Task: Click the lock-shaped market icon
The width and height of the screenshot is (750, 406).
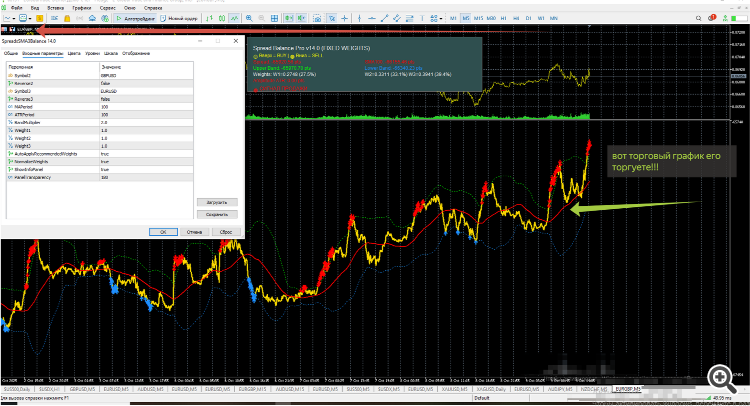Action: tap(67, 18)
